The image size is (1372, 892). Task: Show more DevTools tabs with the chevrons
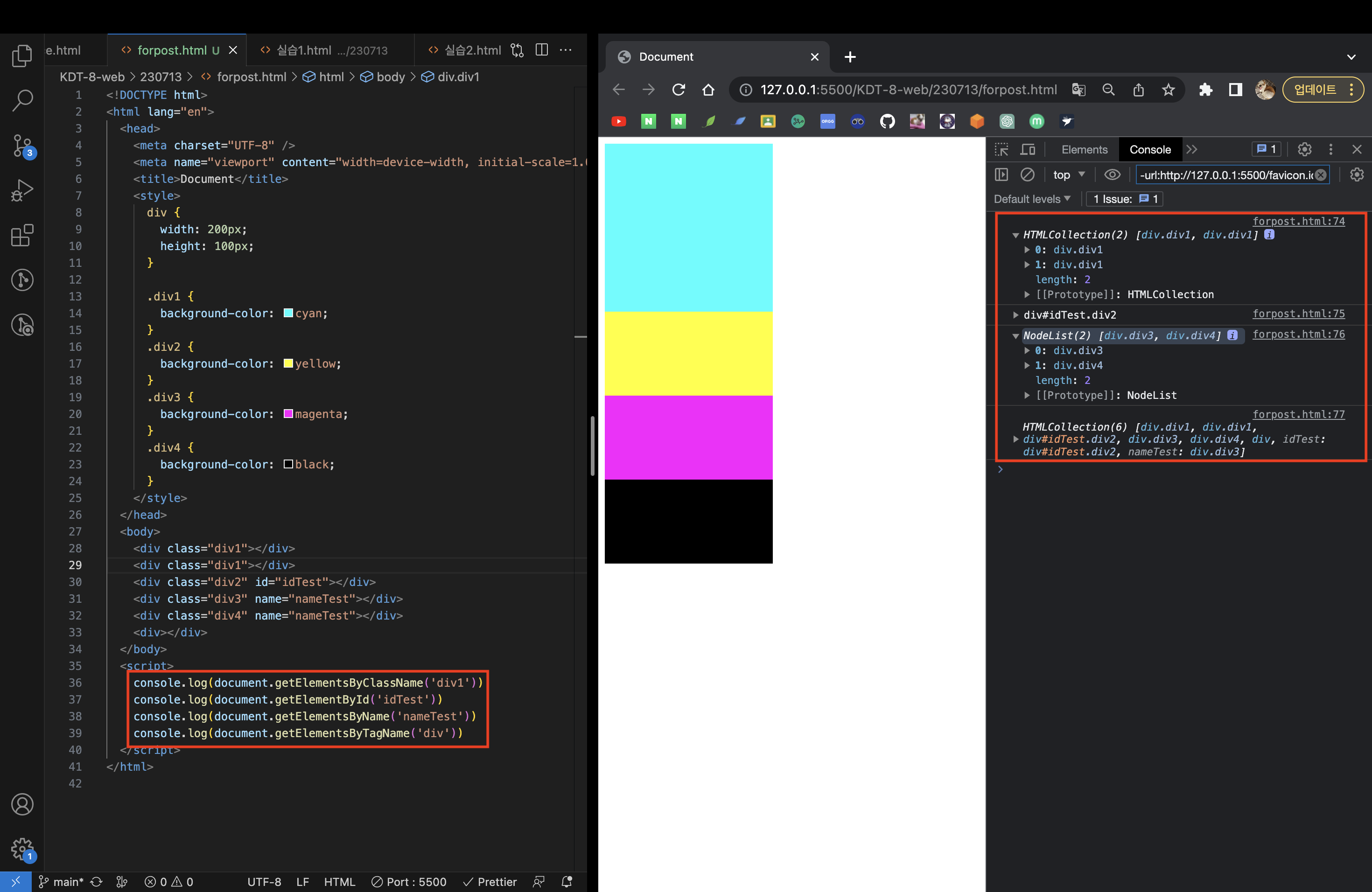1192,149
